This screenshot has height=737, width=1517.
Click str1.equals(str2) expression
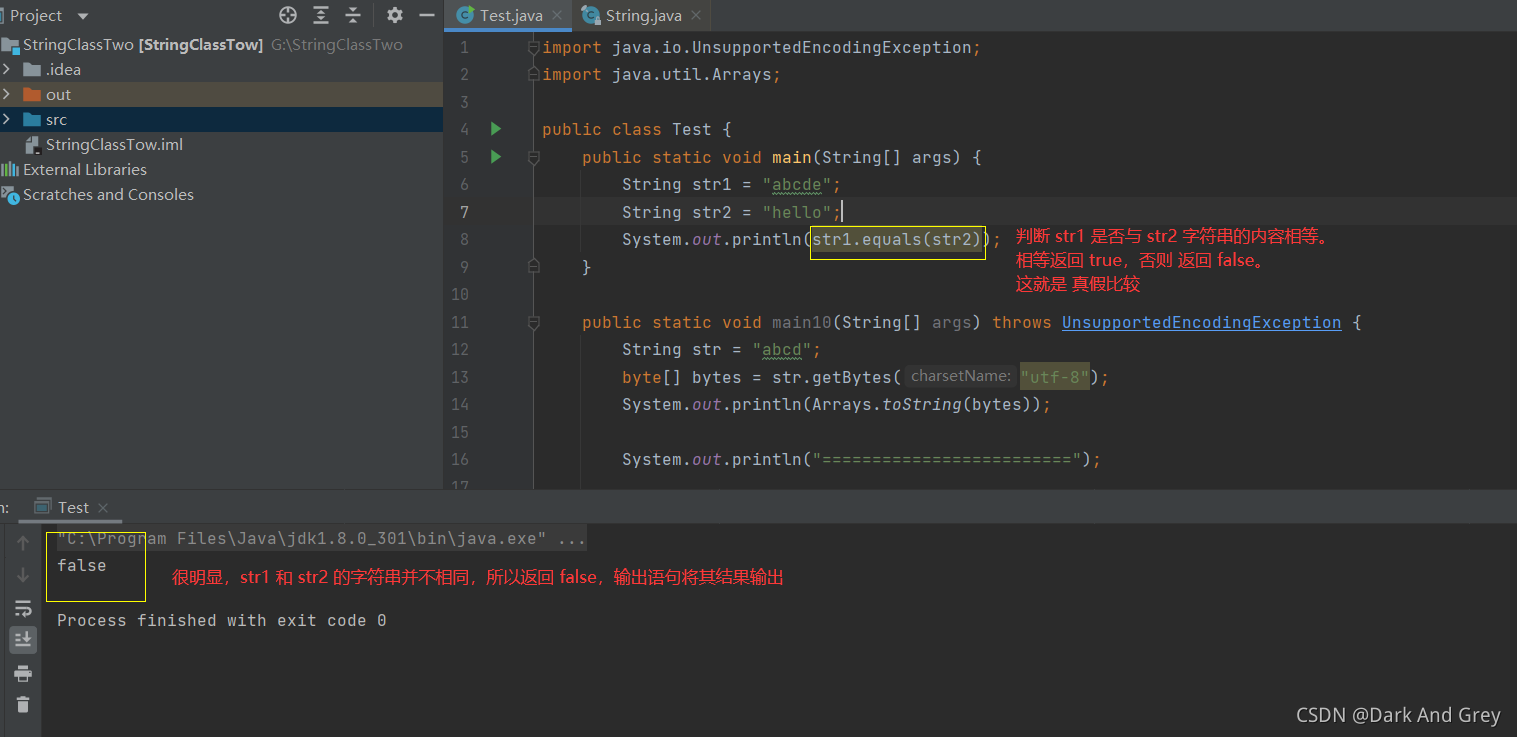pos(896,240)
